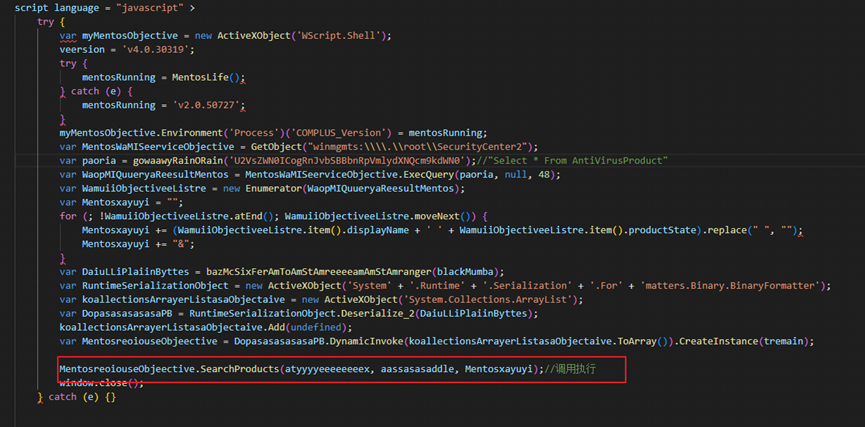Click the "Select * From AntiVirusProduct" comment
Image resolution: width=865 pixels, height=427 pixels.
[x=579, y=161]
